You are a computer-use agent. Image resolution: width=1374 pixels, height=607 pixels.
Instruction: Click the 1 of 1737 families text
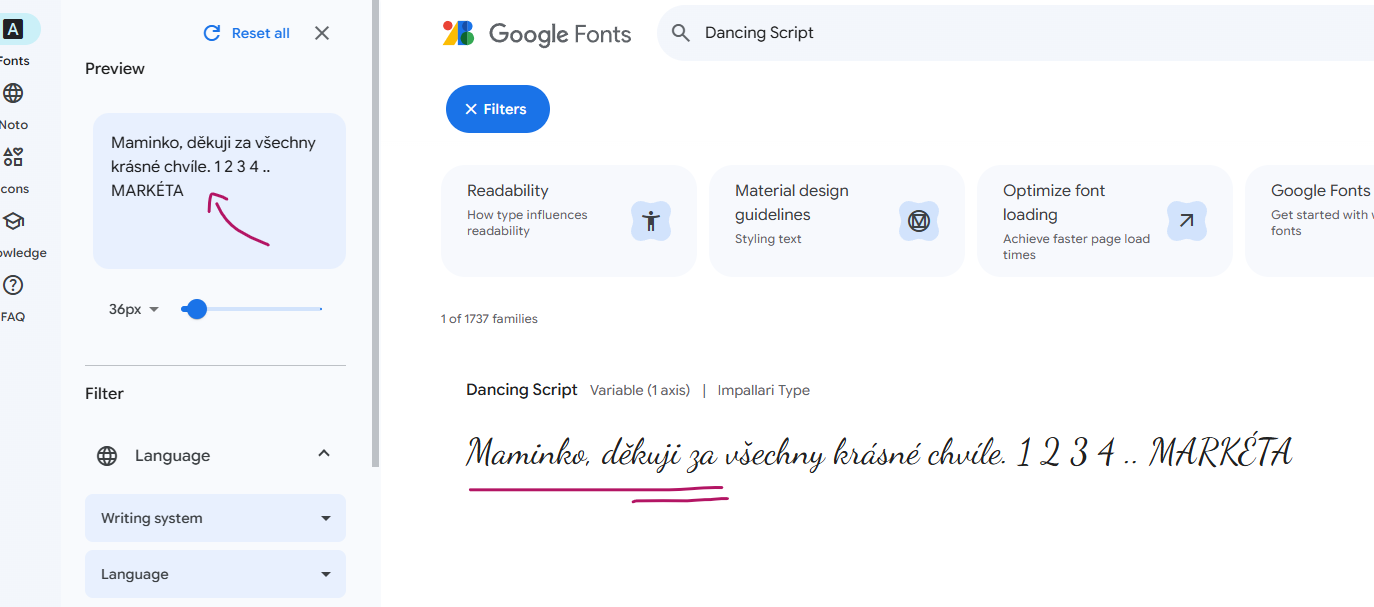click(x=489, y=319)
